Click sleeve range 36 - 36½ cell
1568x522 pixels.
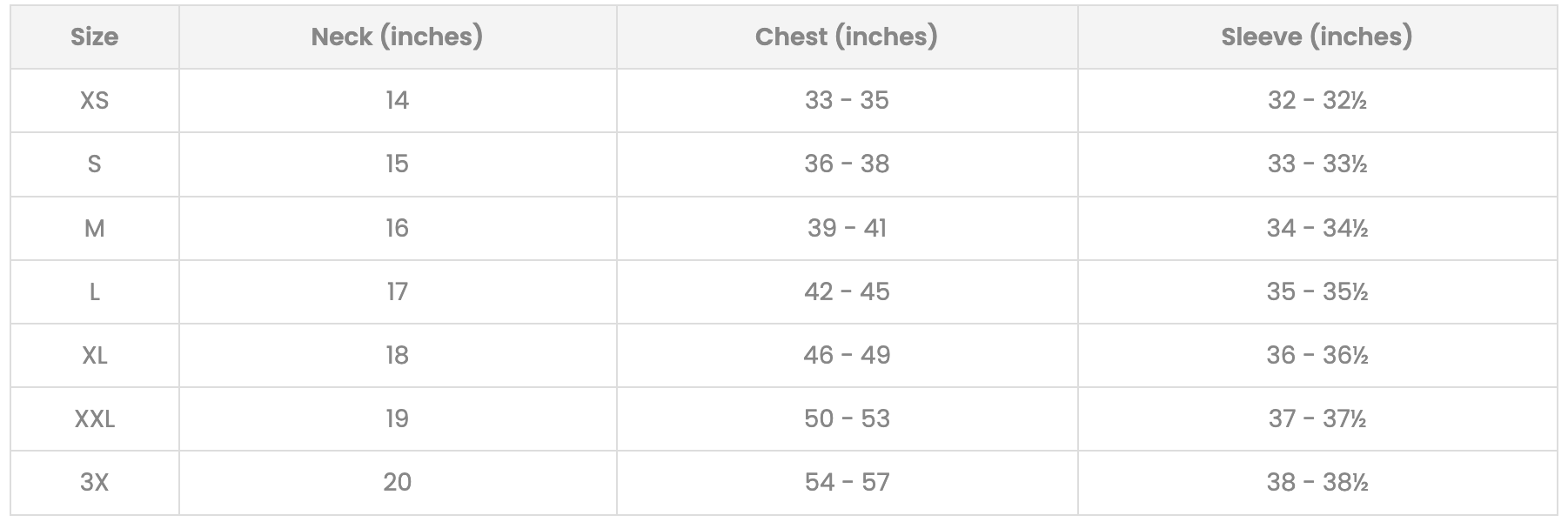1317,355
